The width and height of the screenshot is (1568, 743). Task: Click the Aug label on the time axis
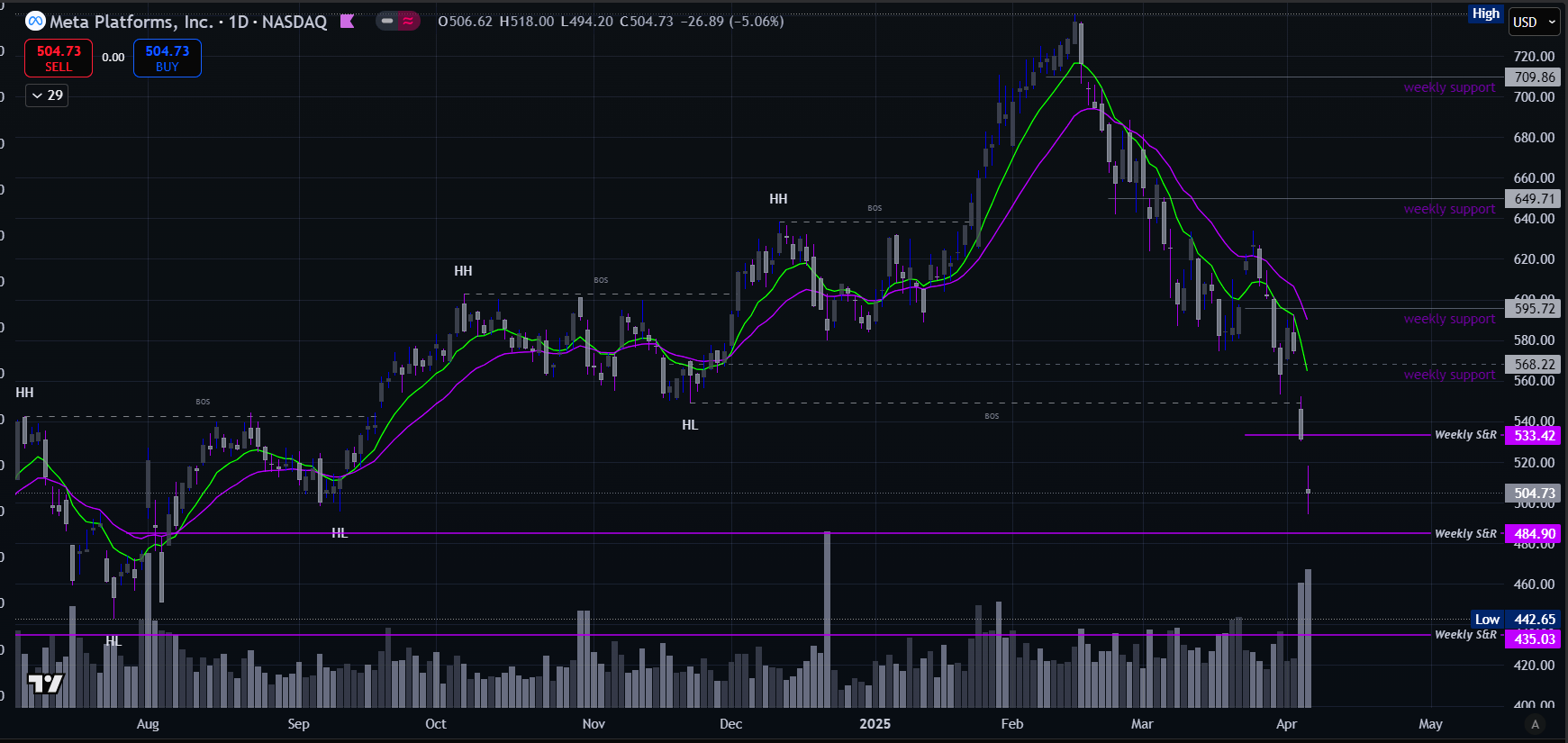pyautogui.click(x=148, y=724)
